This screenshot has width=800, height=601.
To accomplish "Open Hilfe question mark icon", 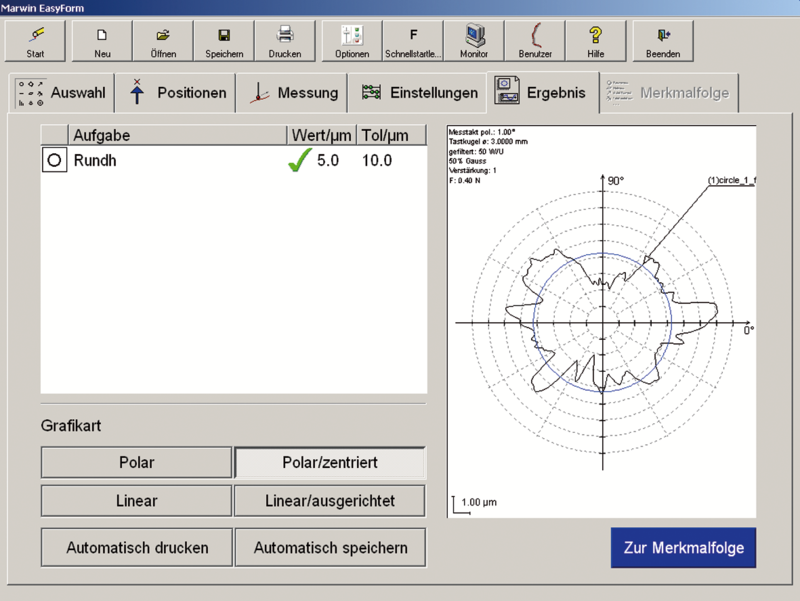I will click(595, 40).
